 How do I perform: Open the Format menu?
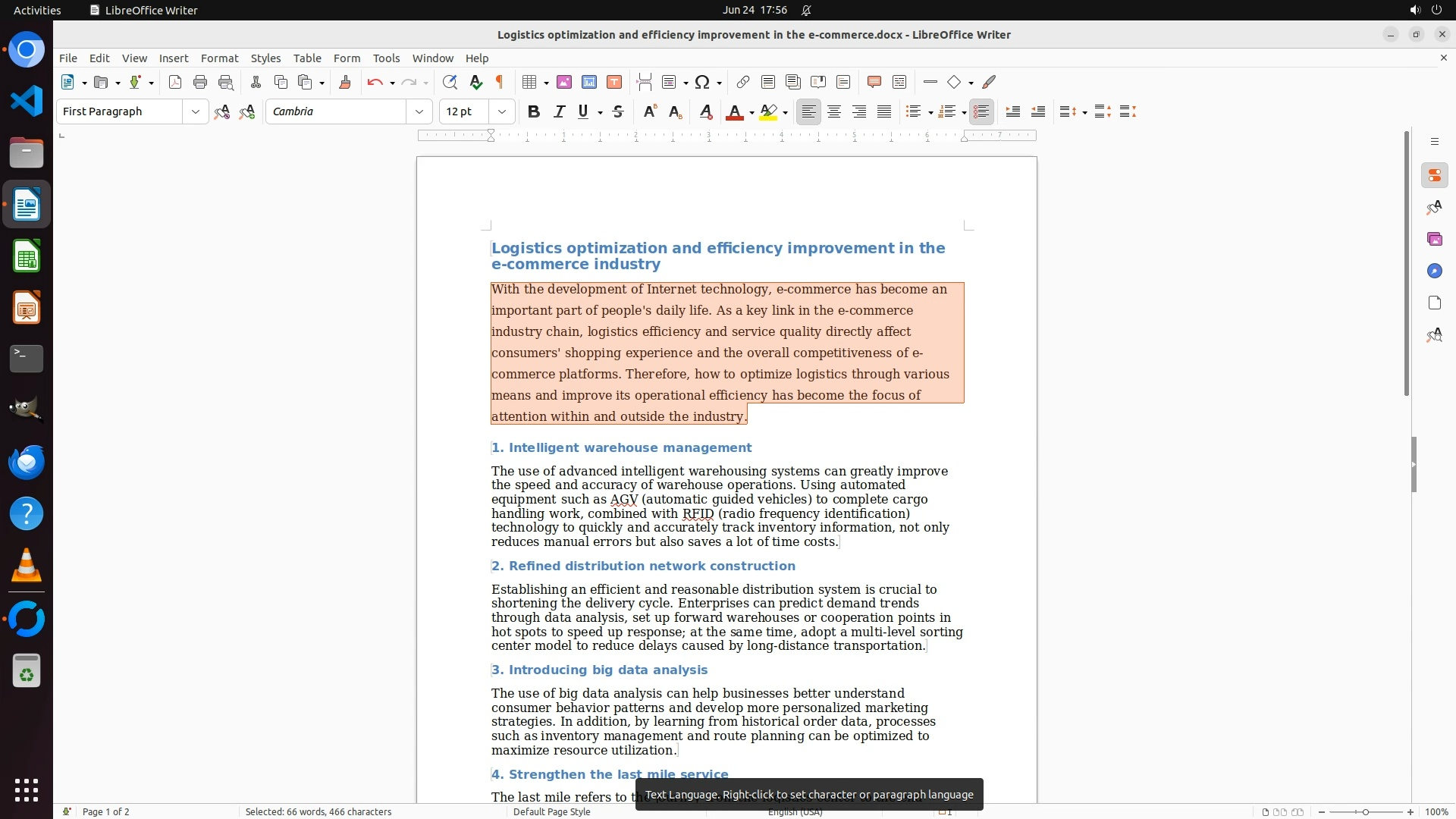click(x=219, y=58)
